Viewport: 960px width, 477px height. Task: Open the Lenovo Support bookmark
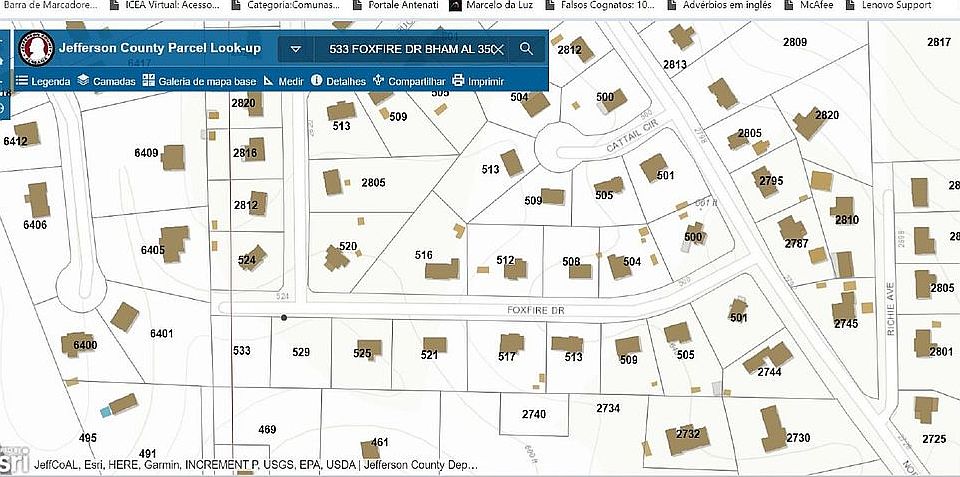click(x=888, y=5)
